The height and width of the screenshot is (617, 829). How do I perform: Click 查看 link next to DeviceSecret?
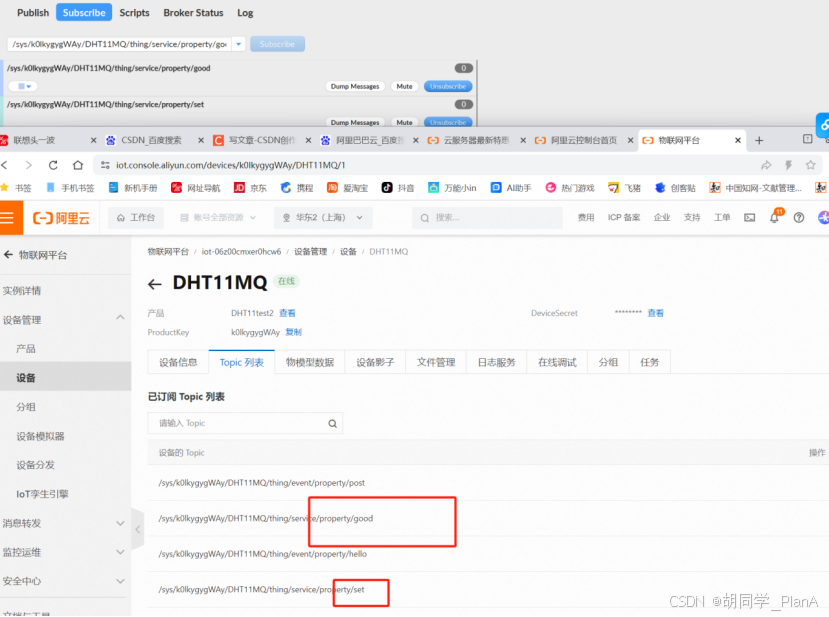tap(655, 313)
